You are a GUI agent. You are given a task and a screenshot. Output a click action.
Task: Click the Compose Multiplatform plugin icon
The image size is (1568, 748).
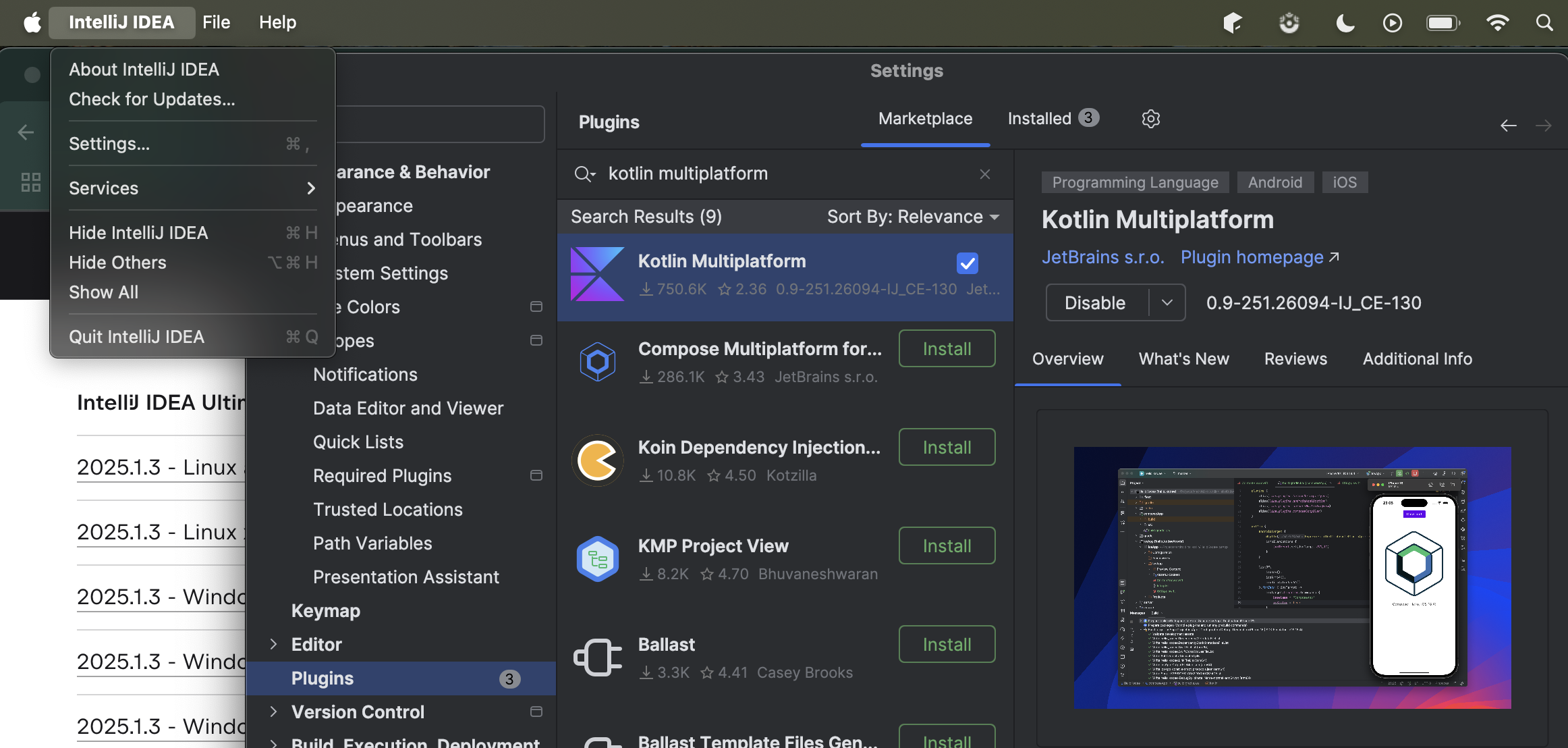pyautogui.click(x=597, y=362)
